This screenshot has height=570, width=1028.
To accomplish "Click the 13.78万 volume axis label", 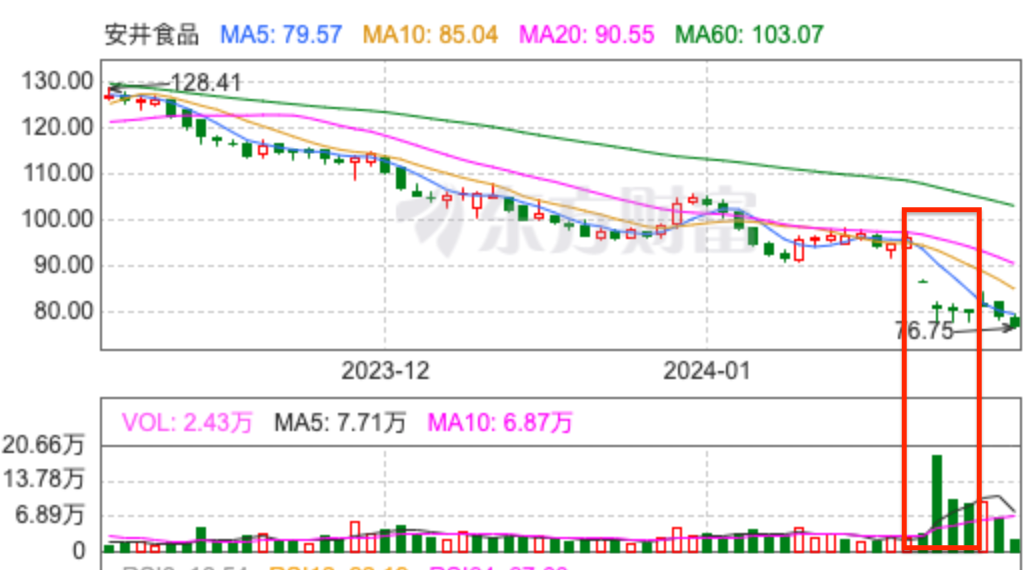I will point(44,479).
